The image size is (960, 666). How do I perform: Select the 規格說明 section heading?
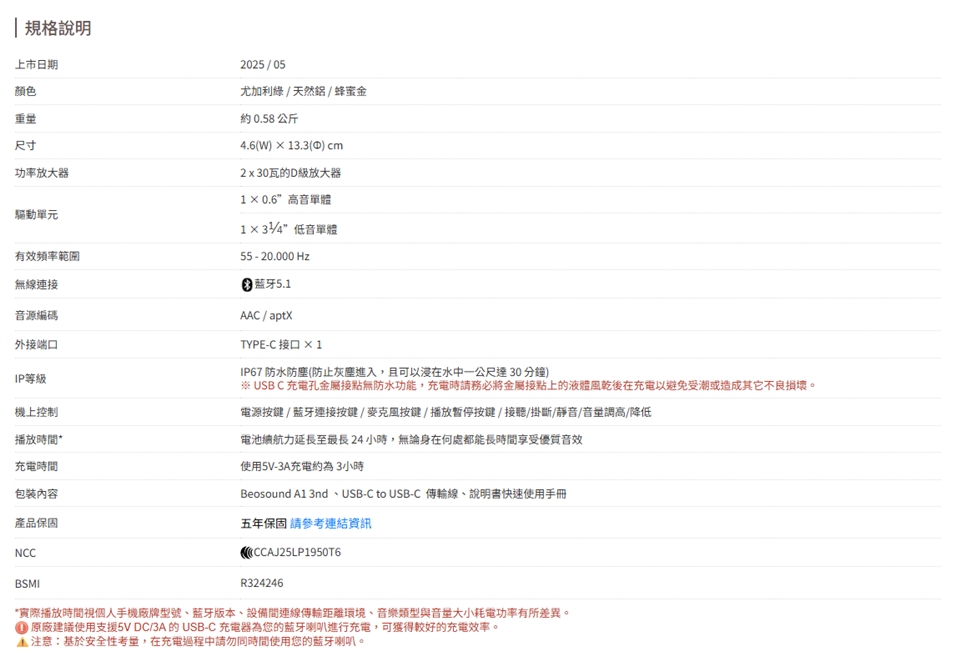pos(57,28)
